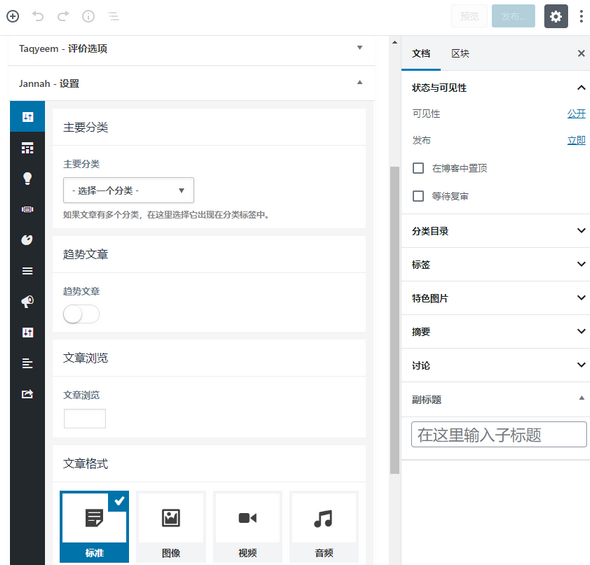This screenshot has height=565, width=590.
Task: Switch to the 文档 tab
Action: pos(421,54)
